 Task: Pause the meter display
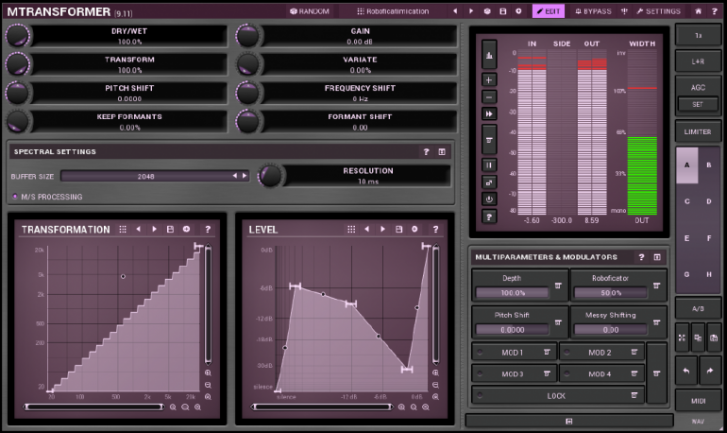coord(489,165)
